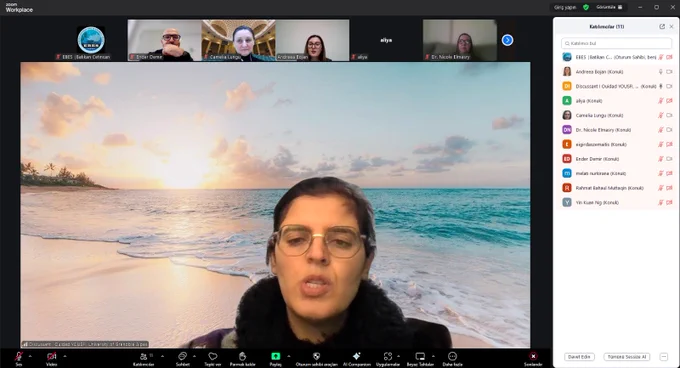The height and width of the screenshot is (368, 680).
Task: Click the Davet Edin invite button
Action: coord(579,357)
